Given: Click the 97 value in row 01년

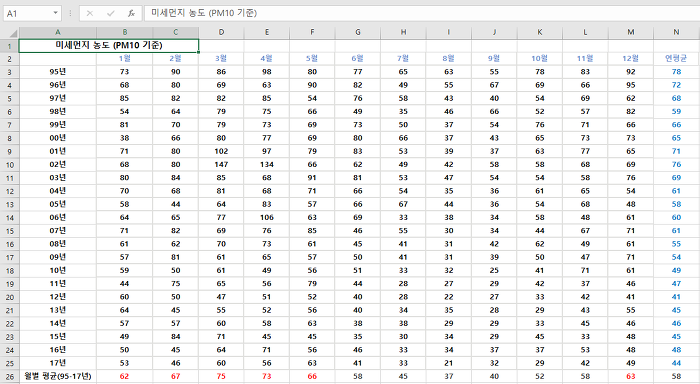Looking at the screenshot, I should [x=267, y=151].
